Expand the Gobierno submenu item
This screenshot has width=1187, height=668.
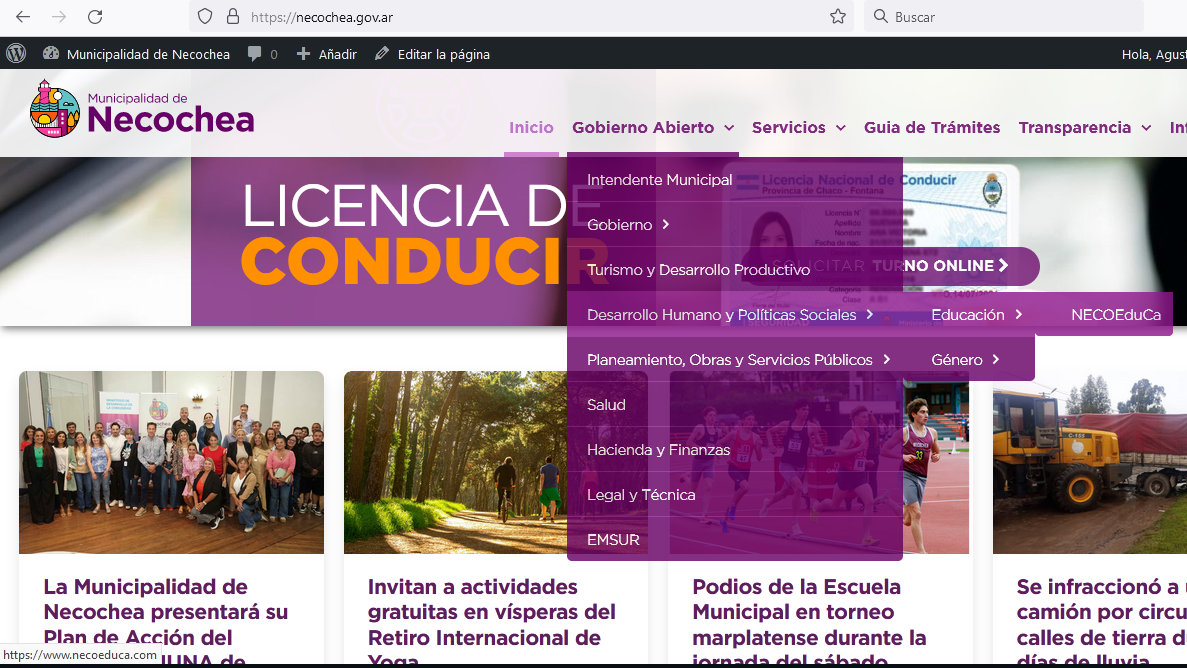click(x=628, y=225)
